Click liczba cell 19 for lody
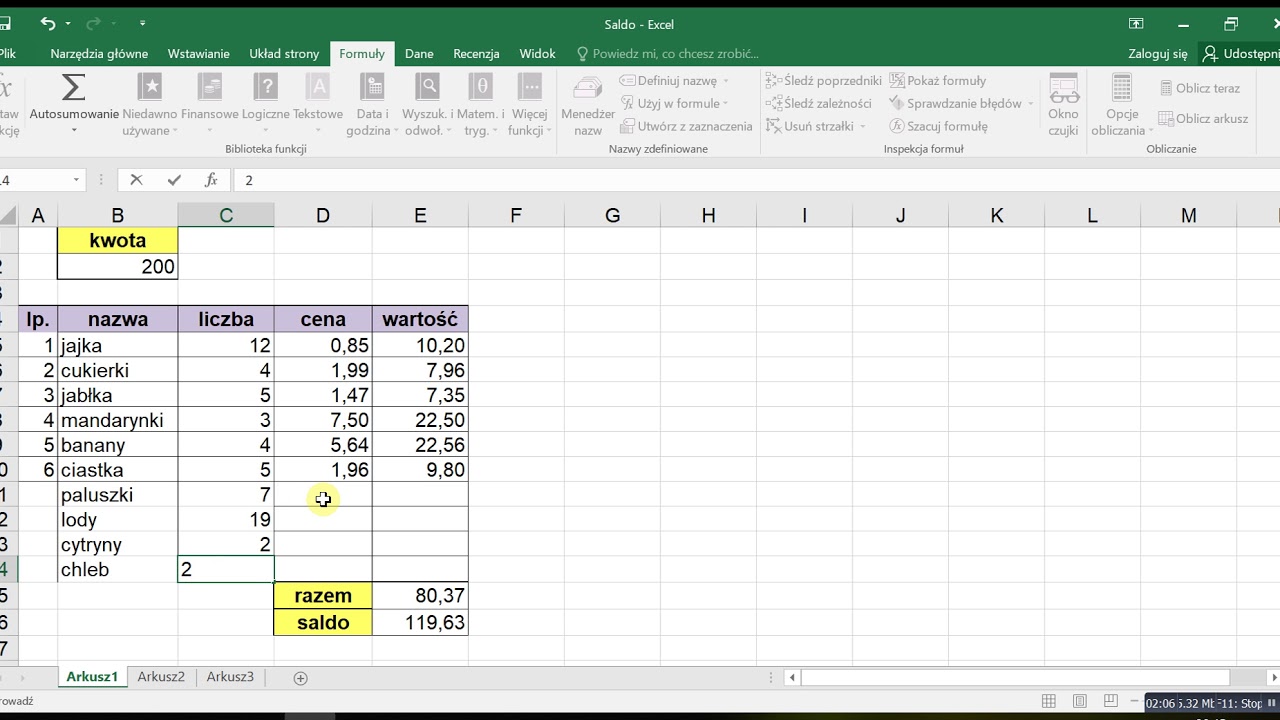This screenshot has width=1280, height=720. [x=226, y=520]
